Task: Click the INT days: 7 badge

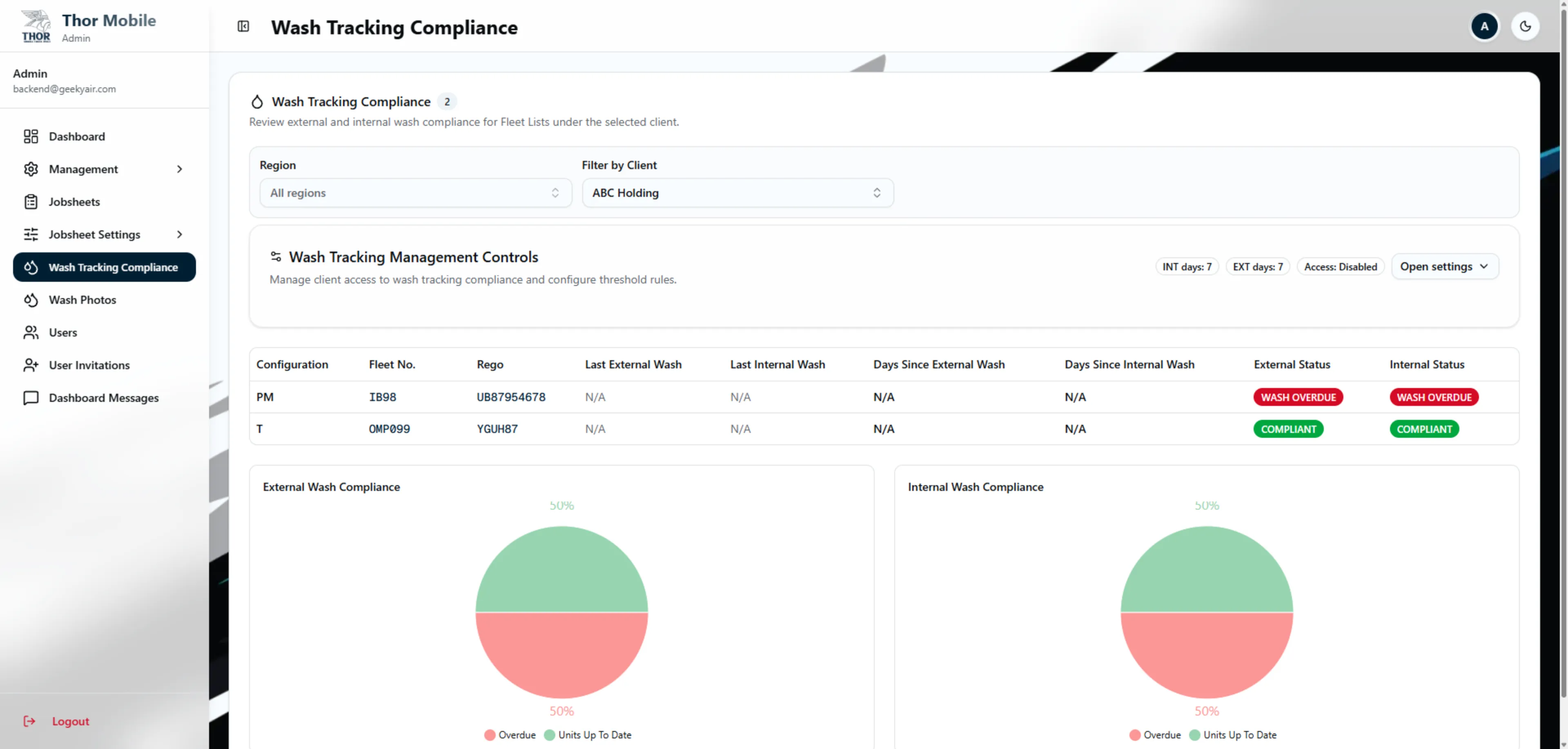Action: point(1186,267)
